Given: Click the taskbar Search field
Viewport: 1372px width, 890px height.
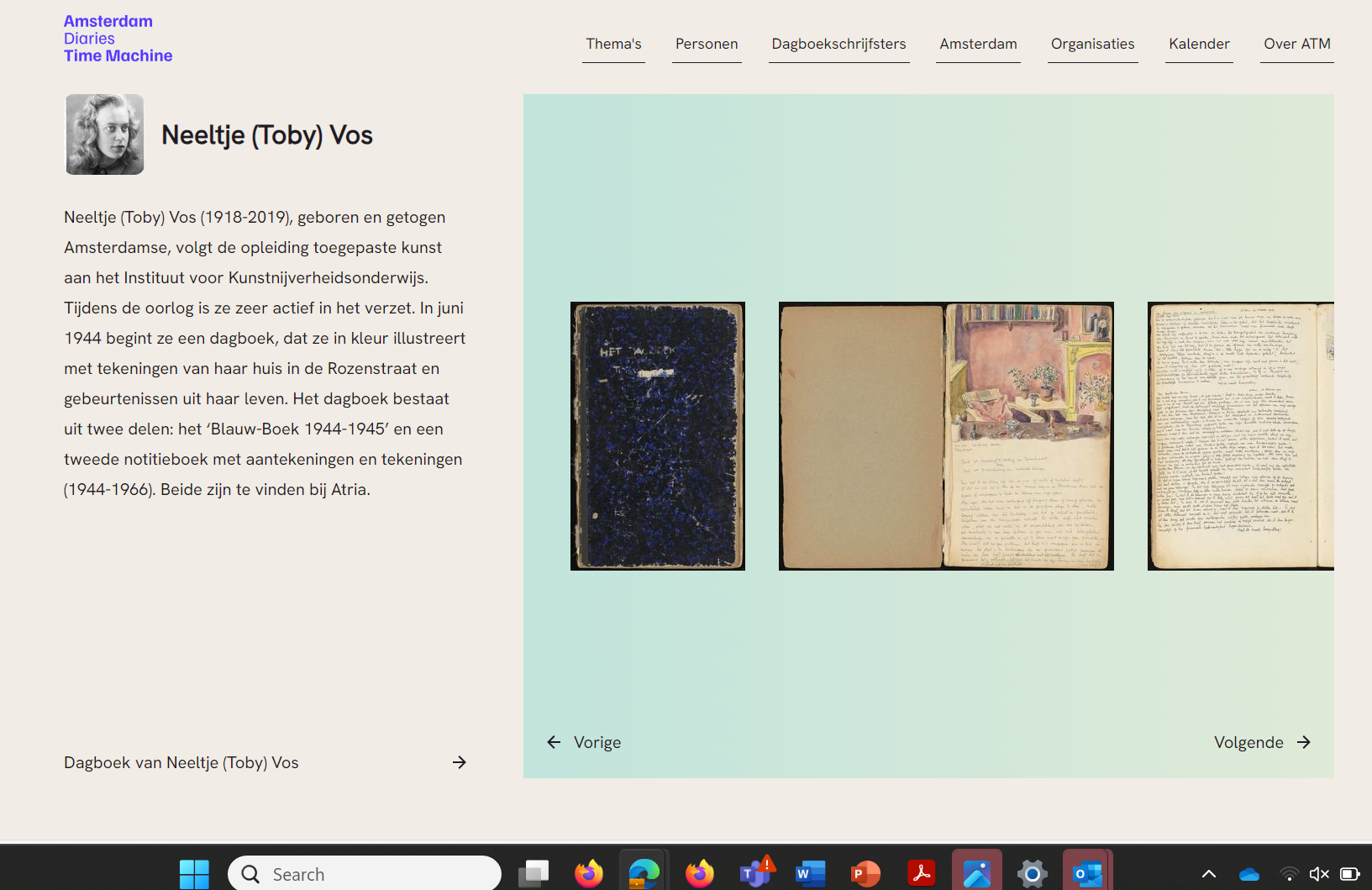Looking at the screenshot, I should tap(365, 874).
